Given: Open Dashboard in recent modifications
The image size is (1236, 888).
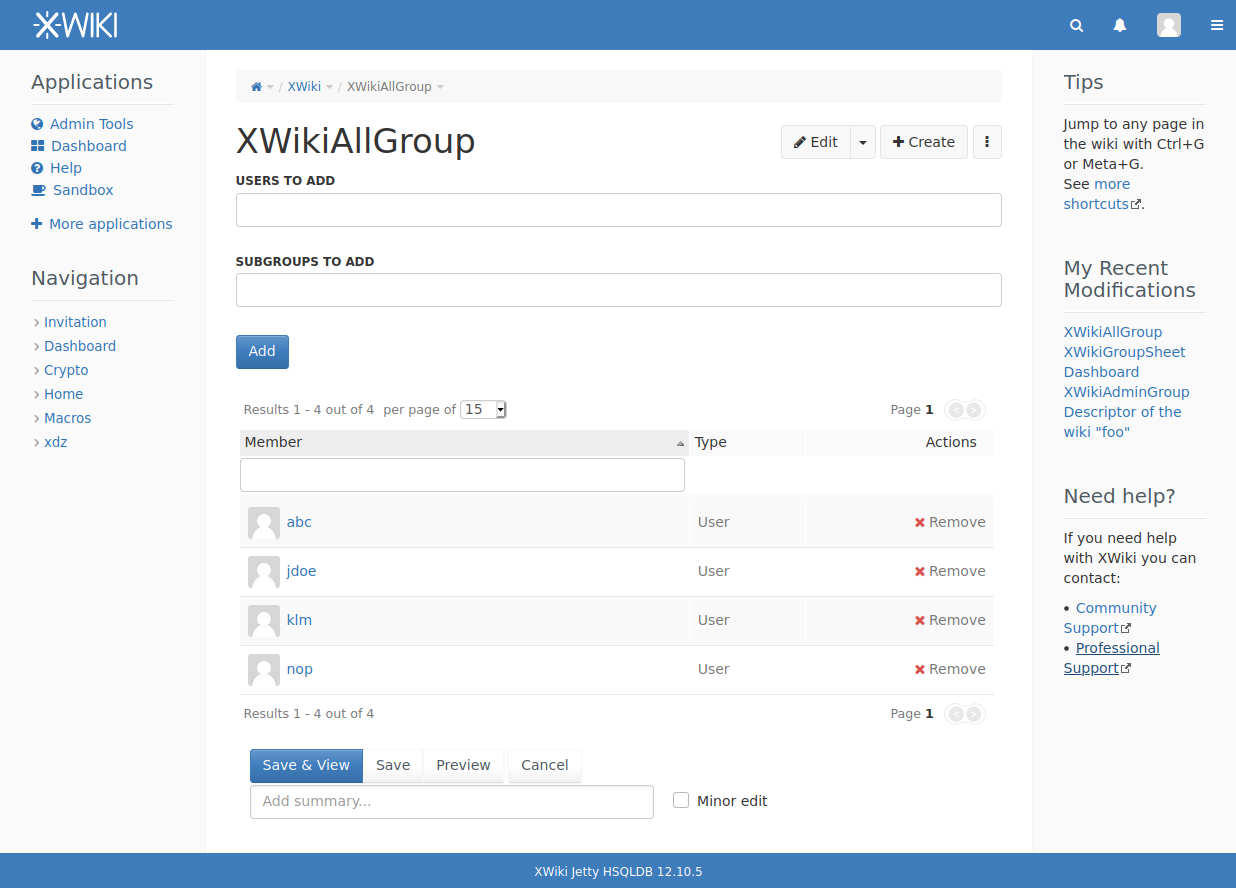Looking at the screenshot, I should point(1101,372).
